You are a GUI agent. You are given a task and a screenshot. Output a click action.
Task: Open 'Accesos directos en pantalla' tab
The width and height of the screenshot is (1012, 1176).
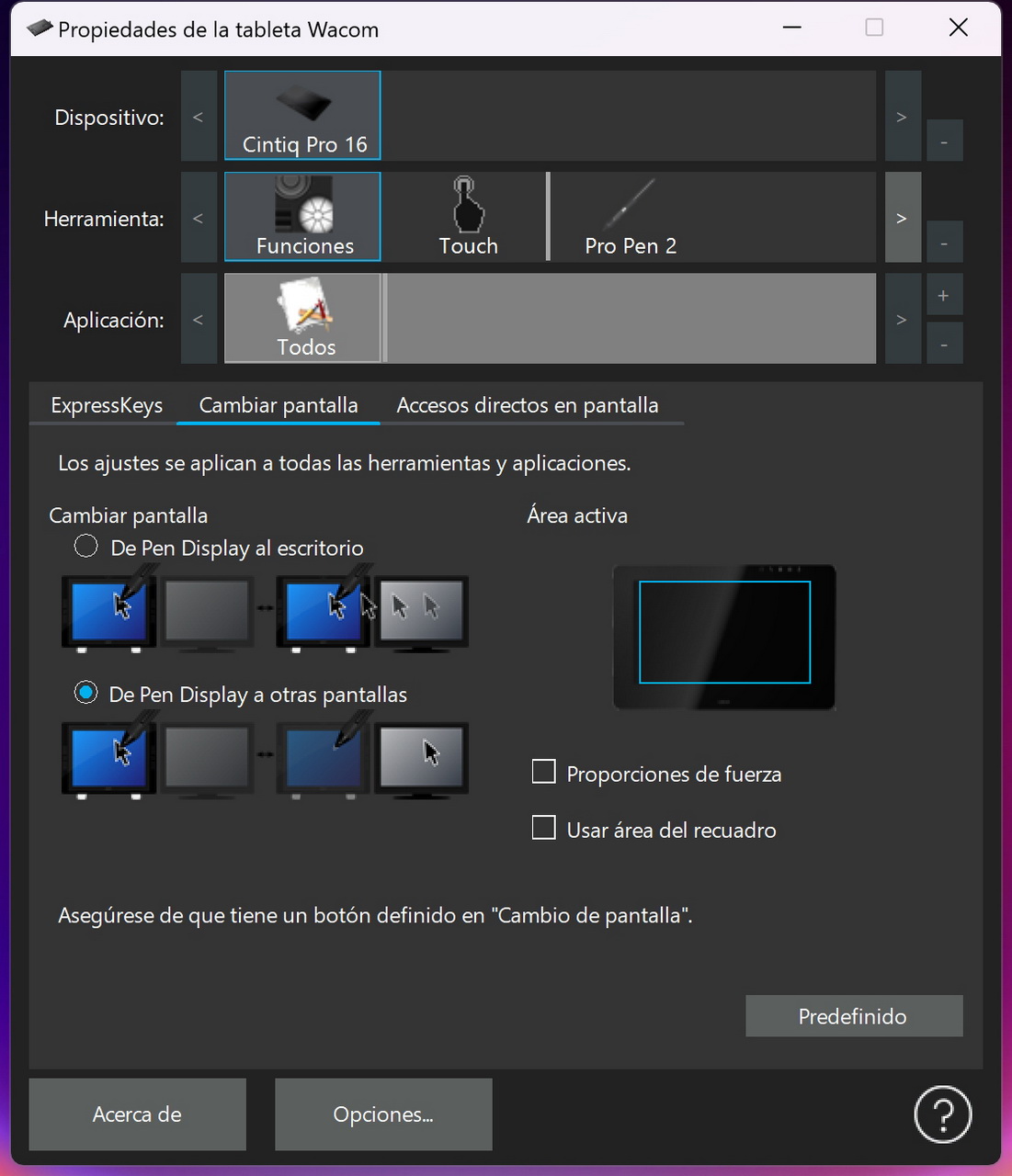(527, 405)
